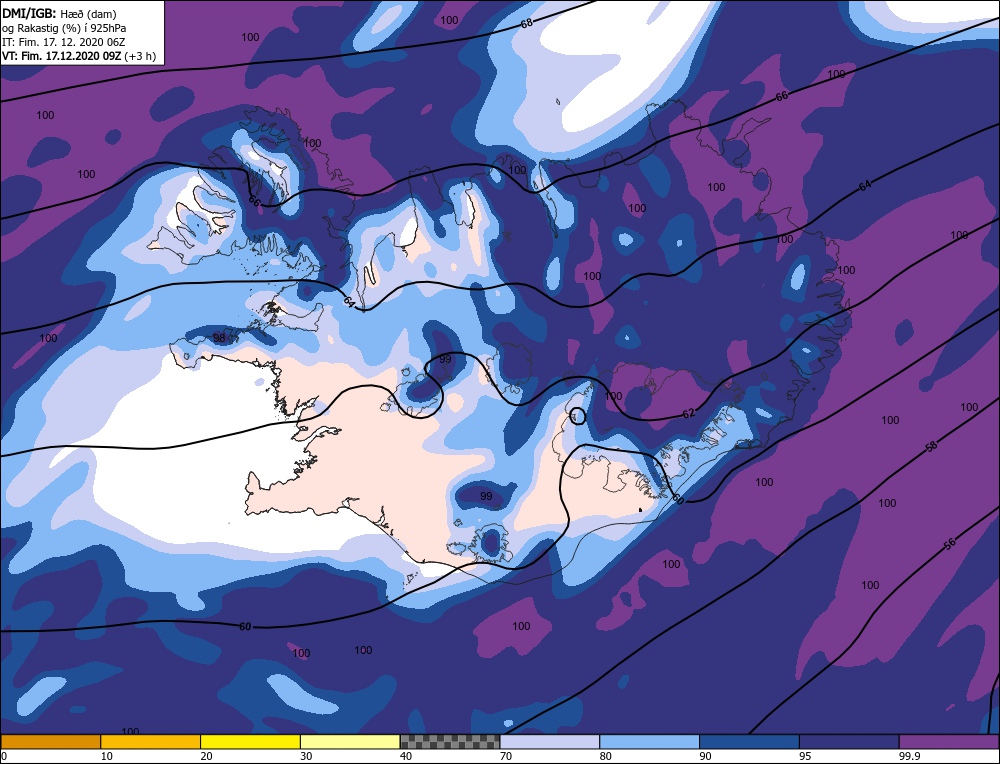Click the legend scale label '20'
Image resolution: width=1000 pixels, height=764 pixels.
pos(207,756)
